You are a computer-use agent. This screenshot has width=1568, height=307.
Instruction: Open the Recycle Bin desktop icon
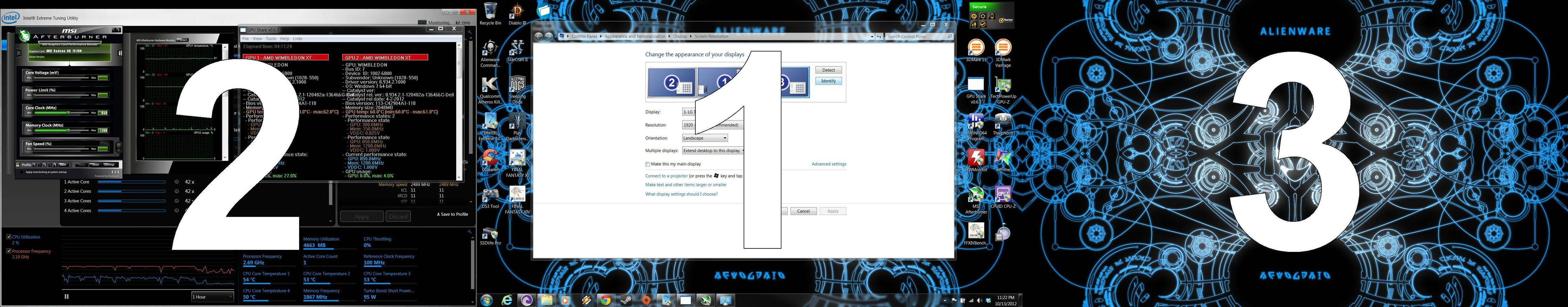pos(490,14)
